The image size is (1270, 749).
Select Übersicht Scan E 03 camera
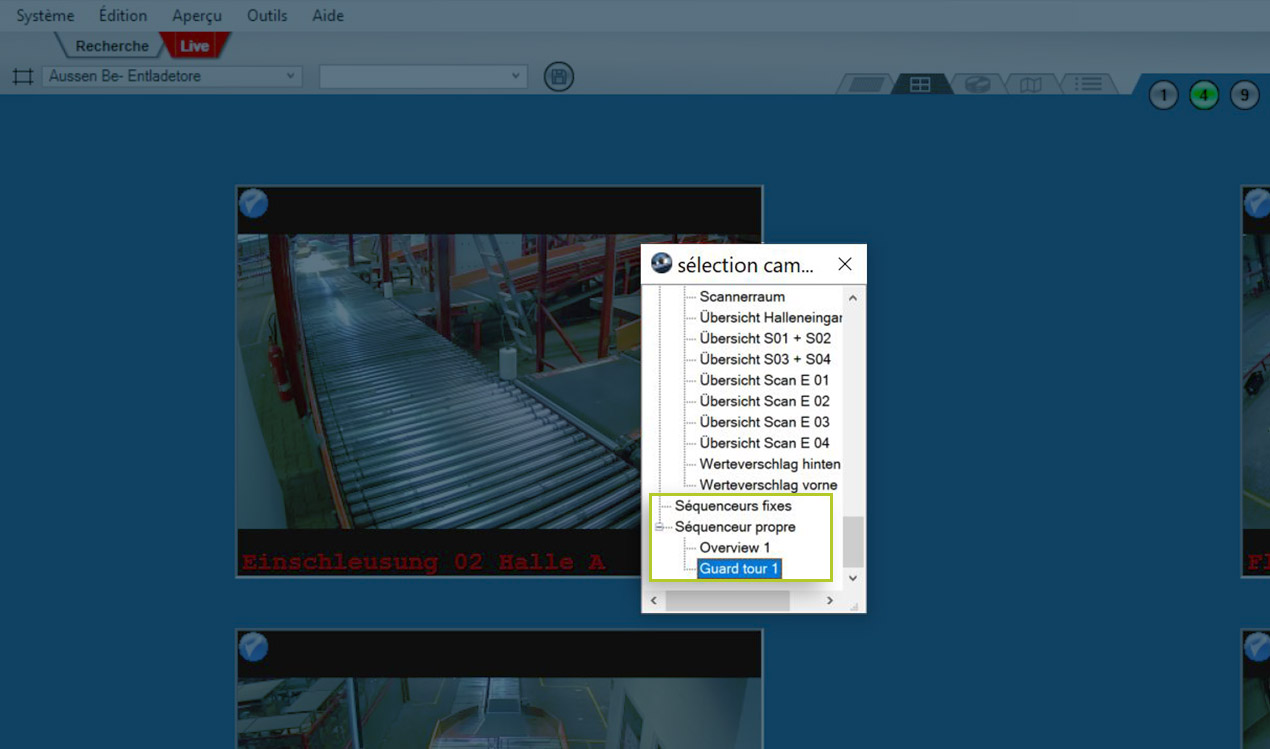pyautogui.click(x=764, y=423)
